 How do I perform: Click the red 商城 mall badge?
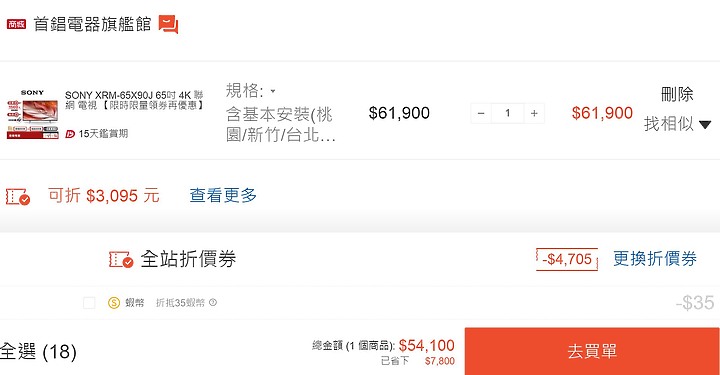[17, 24]
